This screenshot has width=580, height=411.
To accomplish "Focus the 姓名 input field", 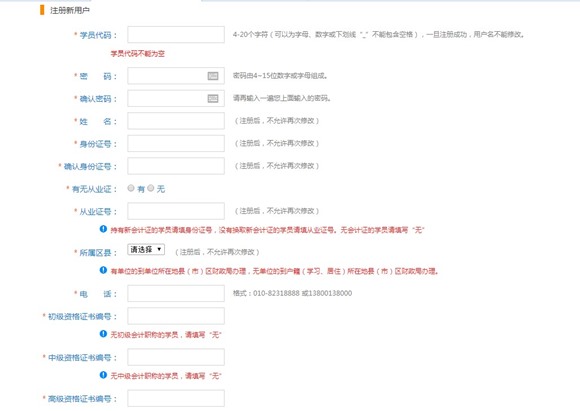I will 176,121.
